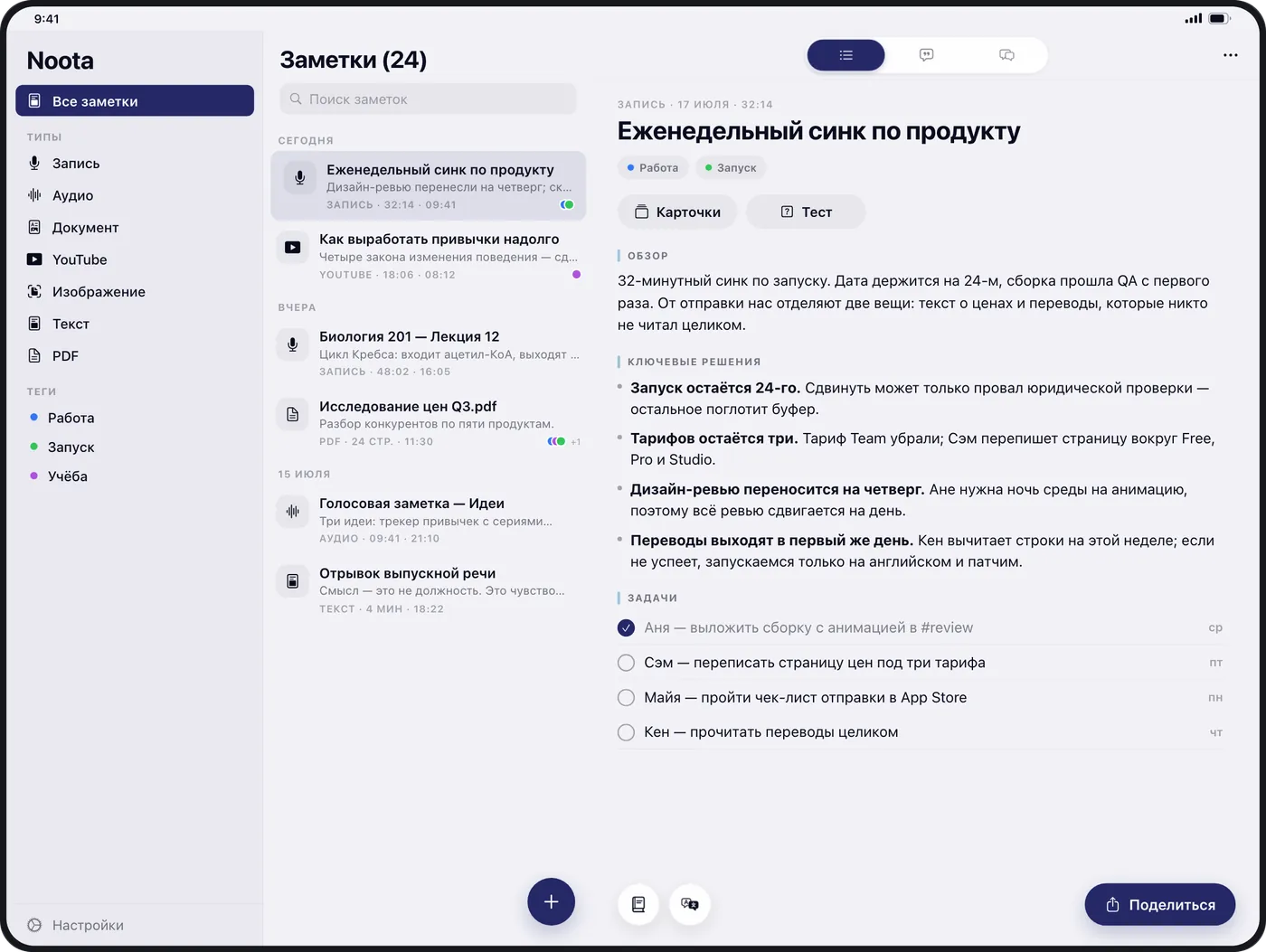
Task: Open note Как выработать привычки надолго
Action: point(428,256)
